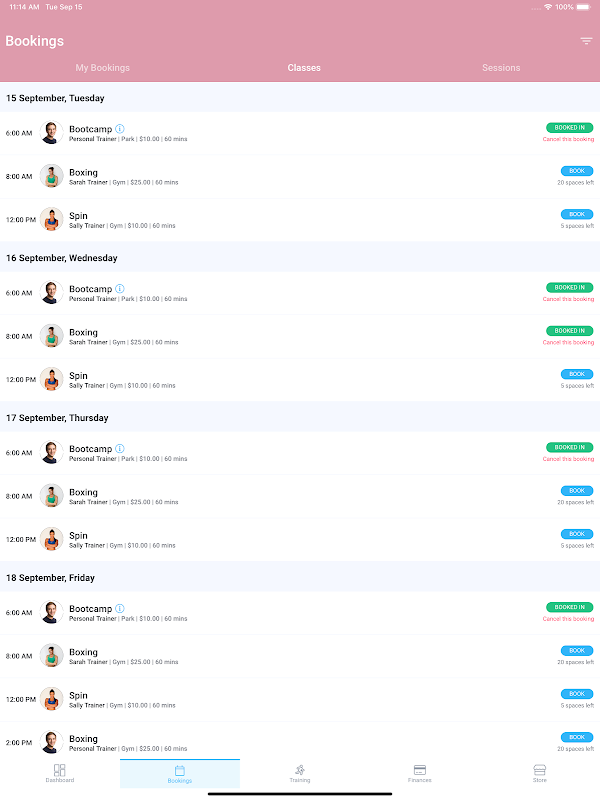Book Friday 2:00 PM Boxing class
This screenshot has width=600, height=800.
coord(577,737)
